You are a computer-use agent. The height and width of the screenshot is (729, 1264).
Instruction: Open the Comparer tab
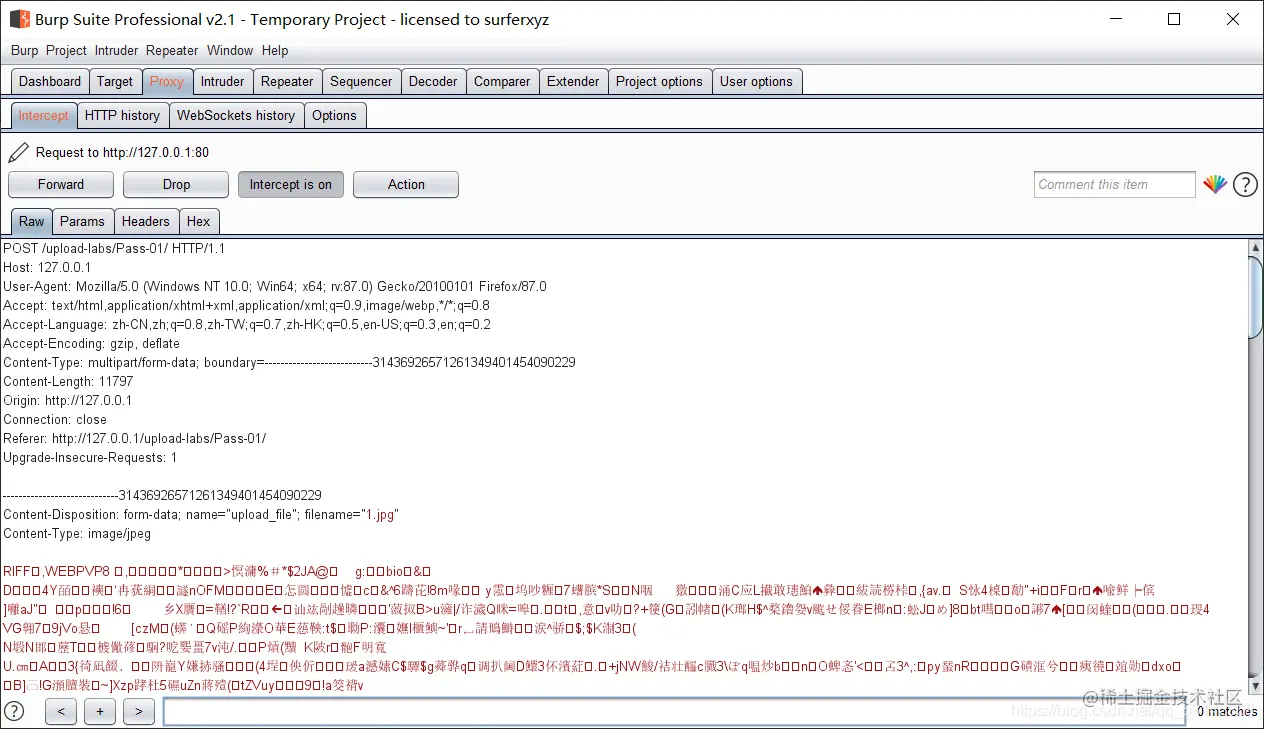coord(502,81)
